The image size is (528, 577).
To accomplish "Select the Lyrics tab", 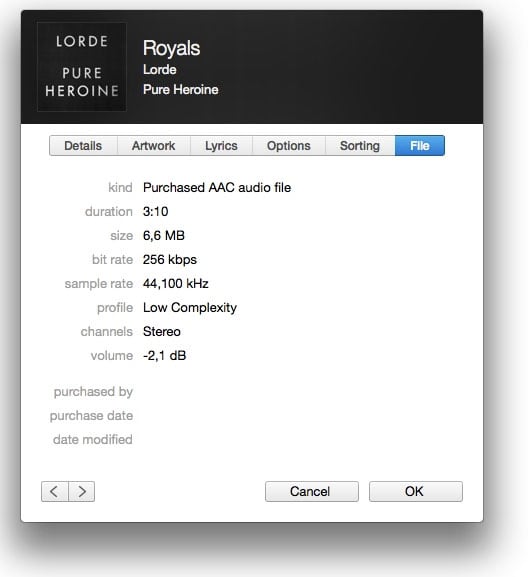I will [221, 146].
